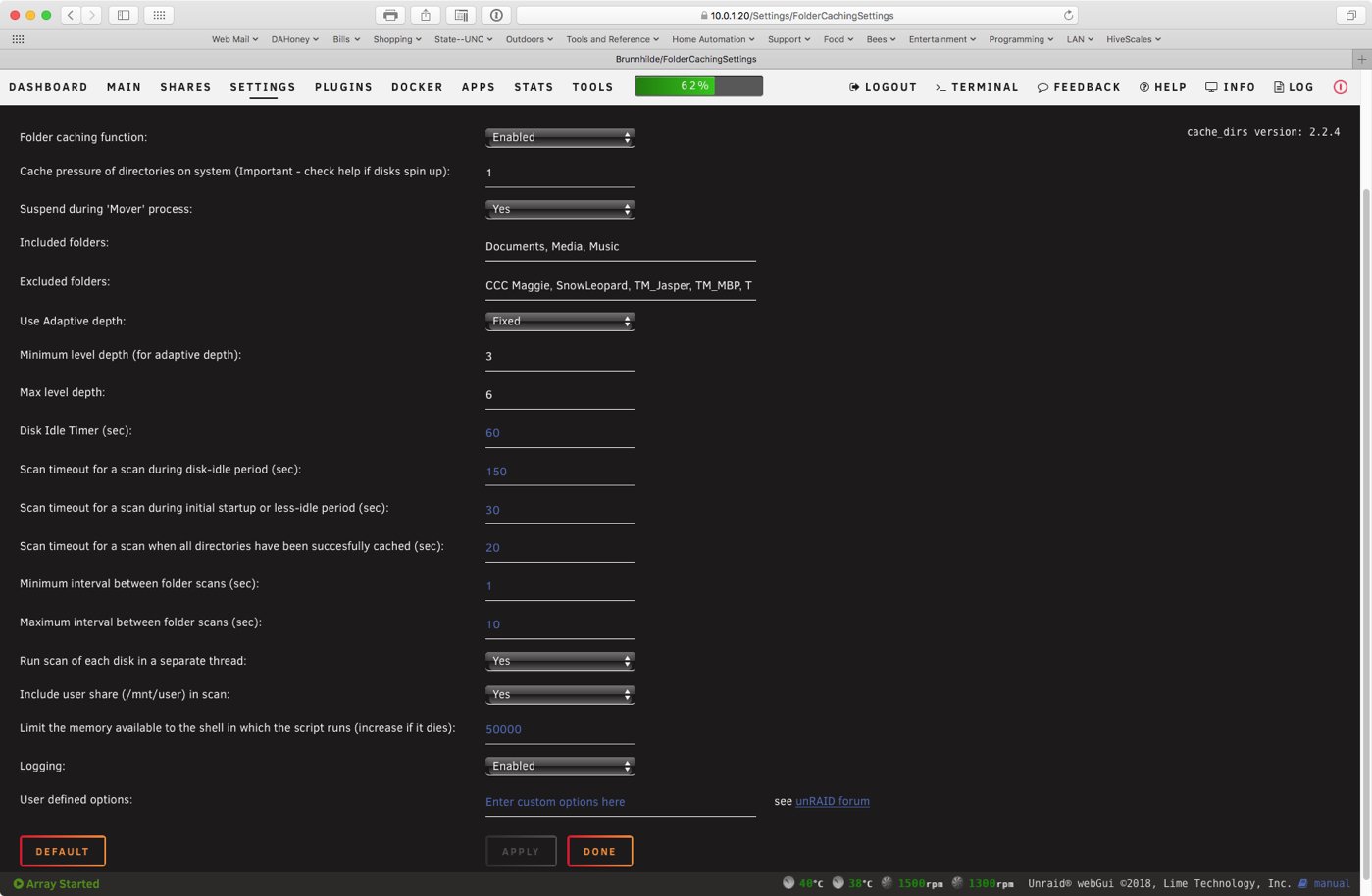This screenshot has width=1372, height=896.
Task: Expand the Programming bookmarks folder
Action: click(1021, 39)
